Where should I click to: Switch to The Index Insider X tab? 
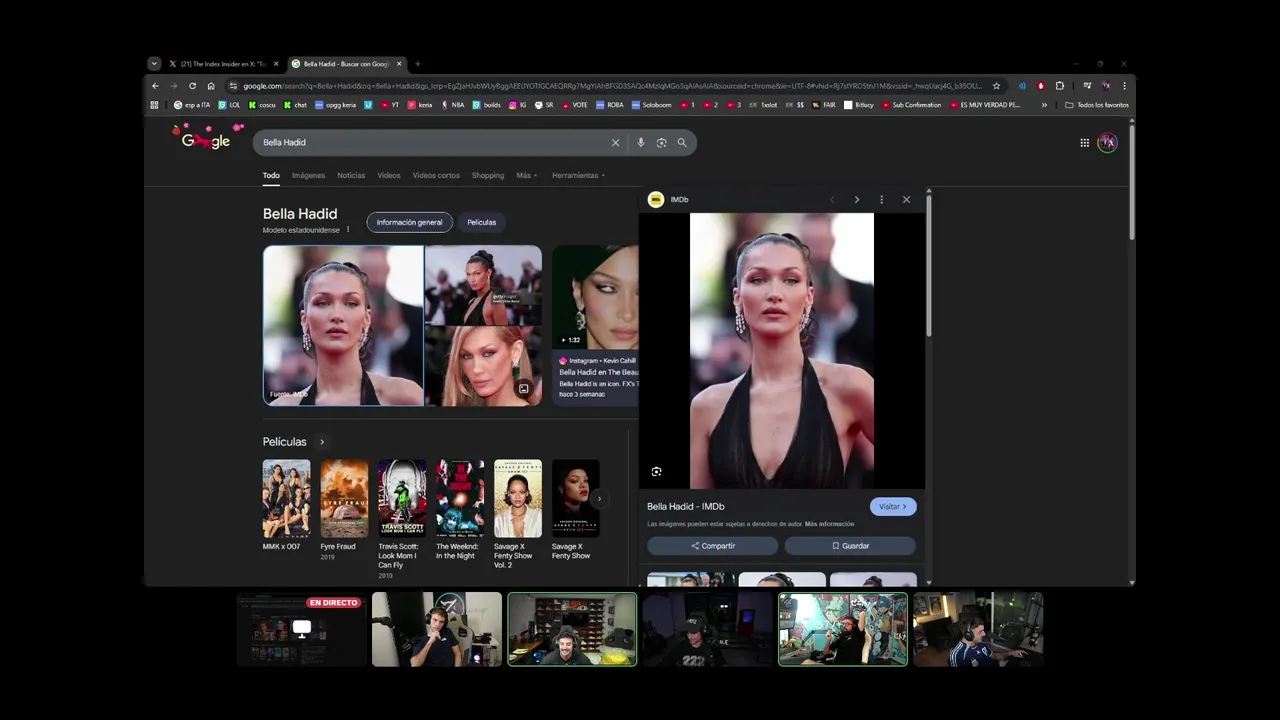click(223, 64)
